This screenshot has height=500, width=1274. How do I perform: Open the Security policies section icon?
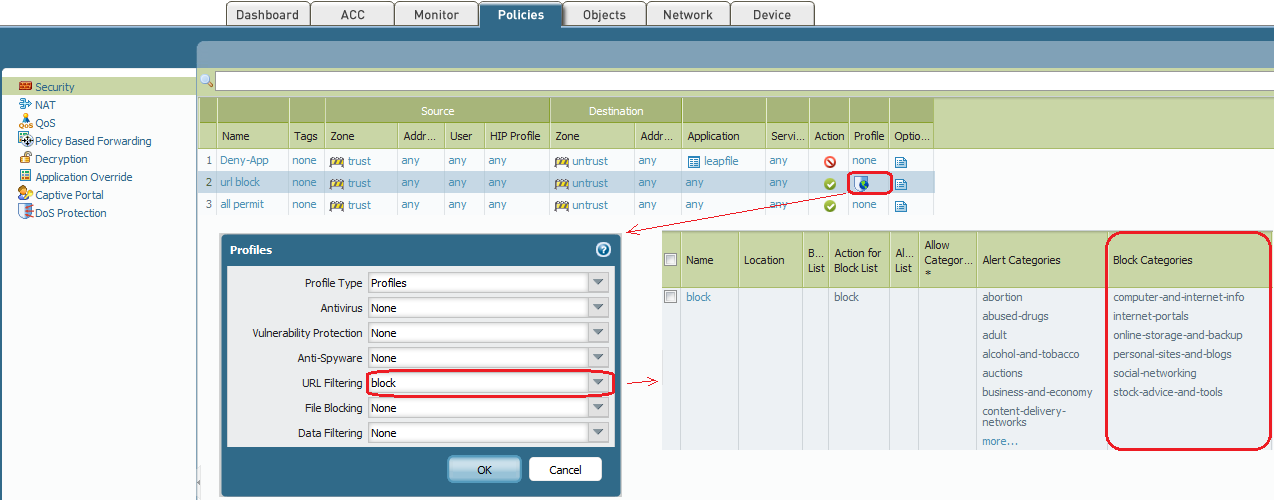click(26, 87)
